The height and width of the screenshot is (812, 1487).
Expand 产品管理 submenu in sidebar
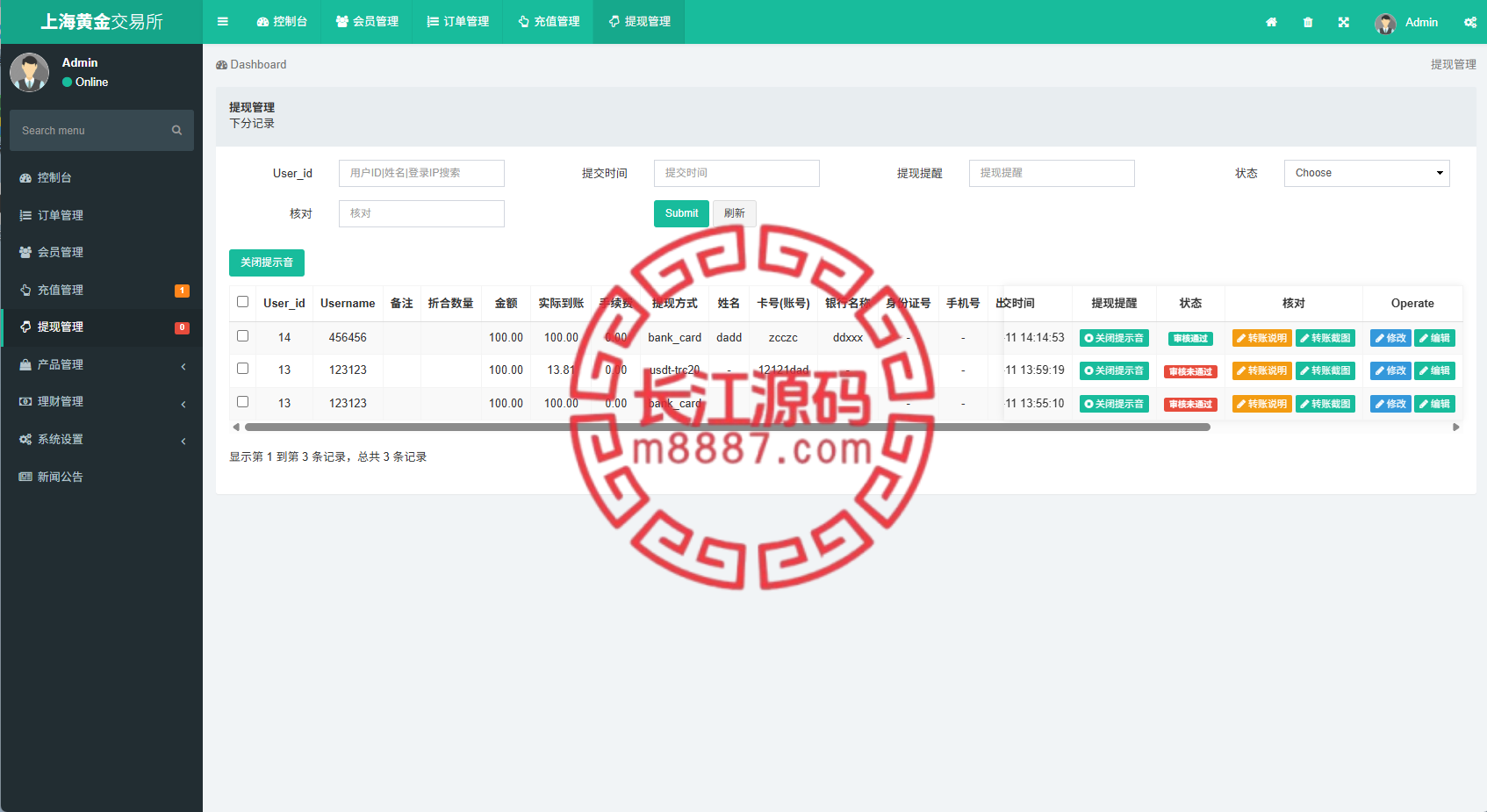tap(102, 364)
